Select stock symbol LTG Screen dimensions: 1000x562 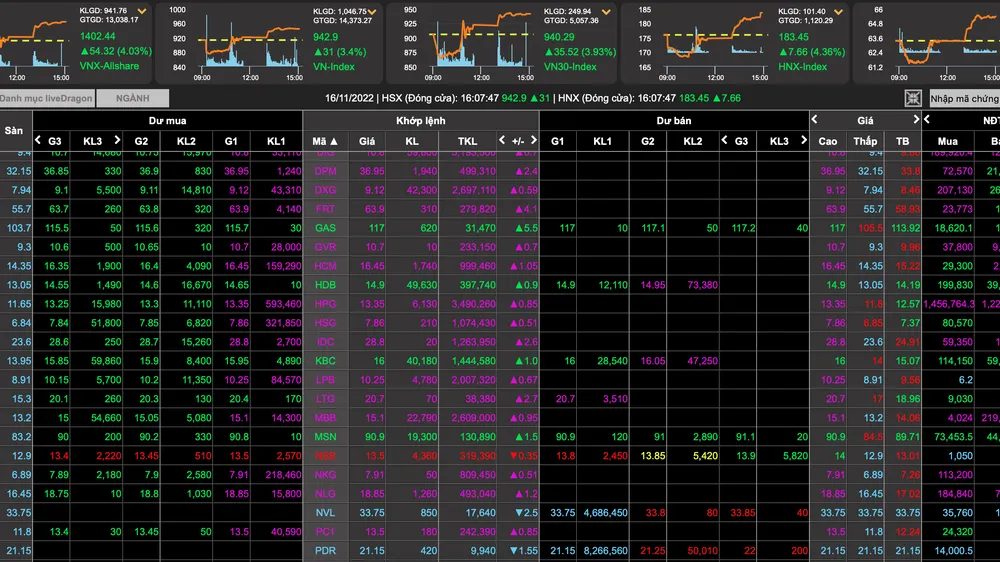tap(325, 399)
